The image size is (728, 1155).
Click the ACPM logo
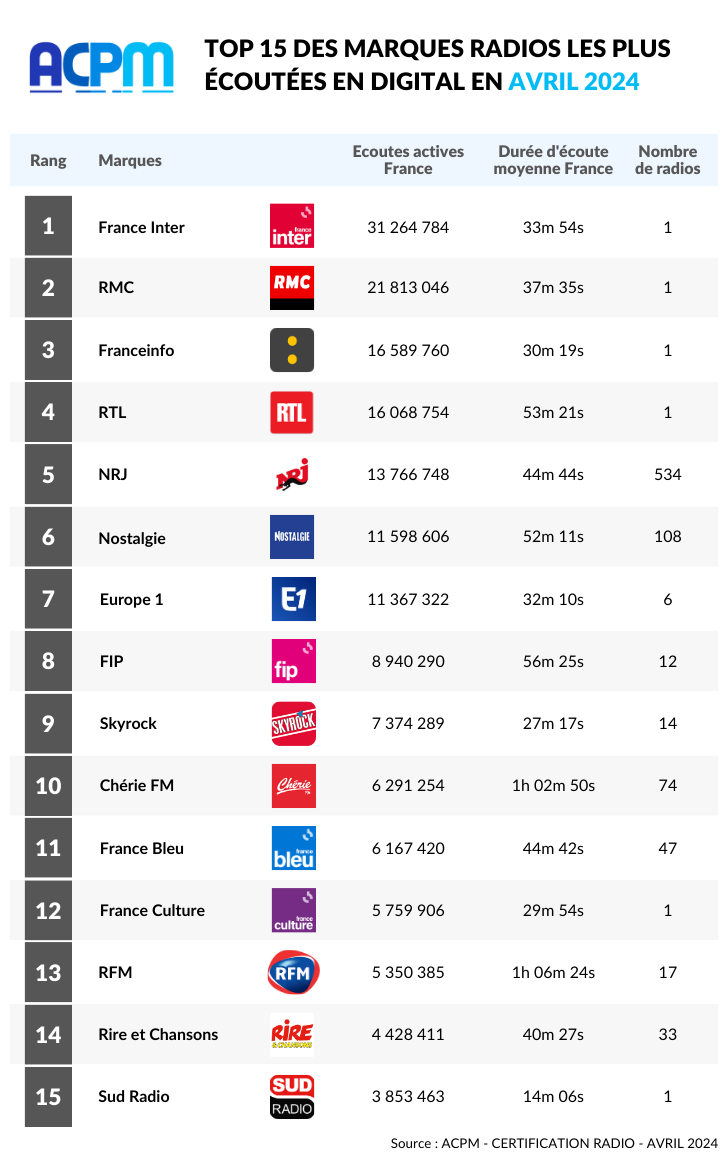click(102, 67)
